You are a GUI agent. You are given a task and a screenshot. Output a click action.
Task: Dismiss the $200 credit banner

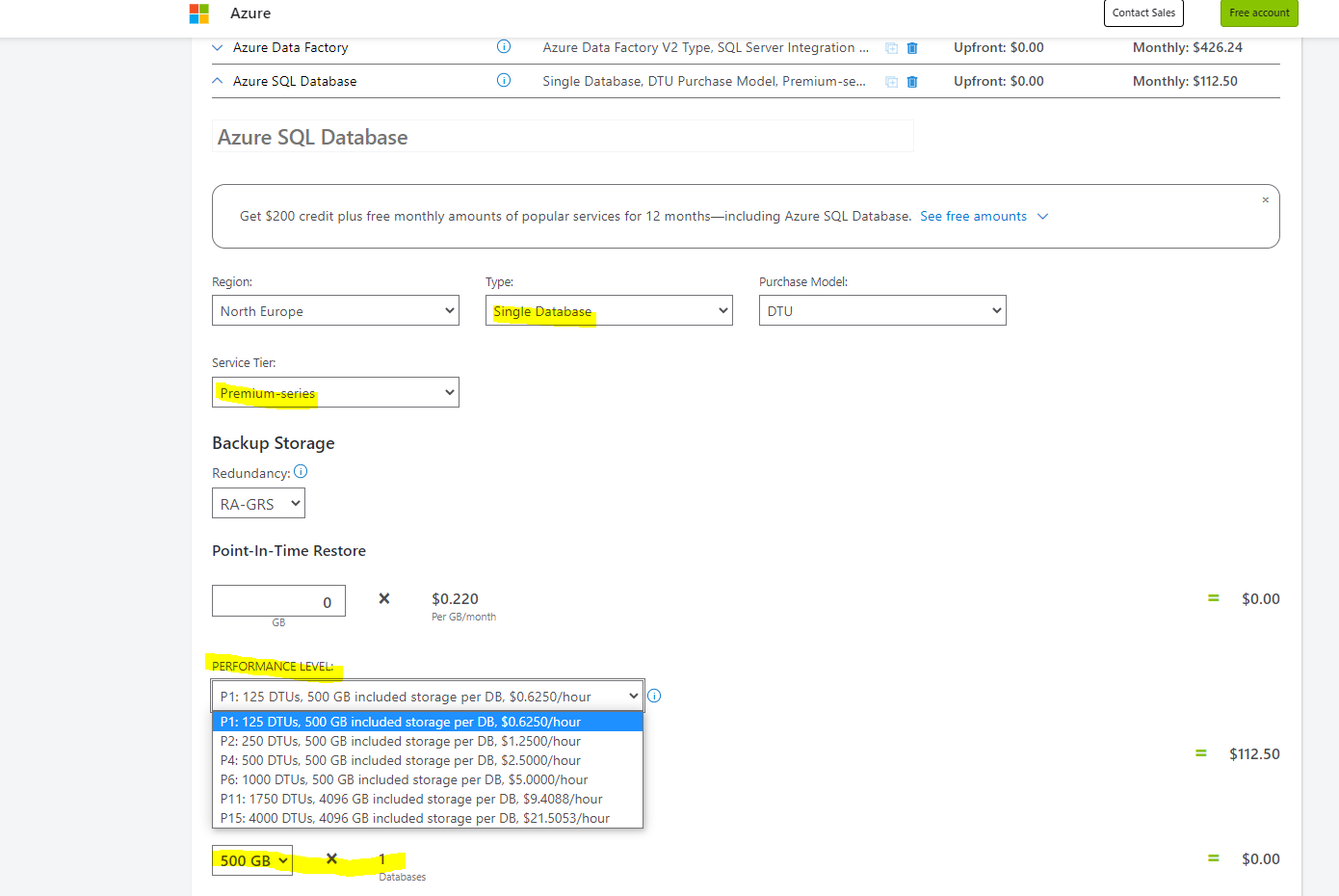click(x=1266, y=200)
